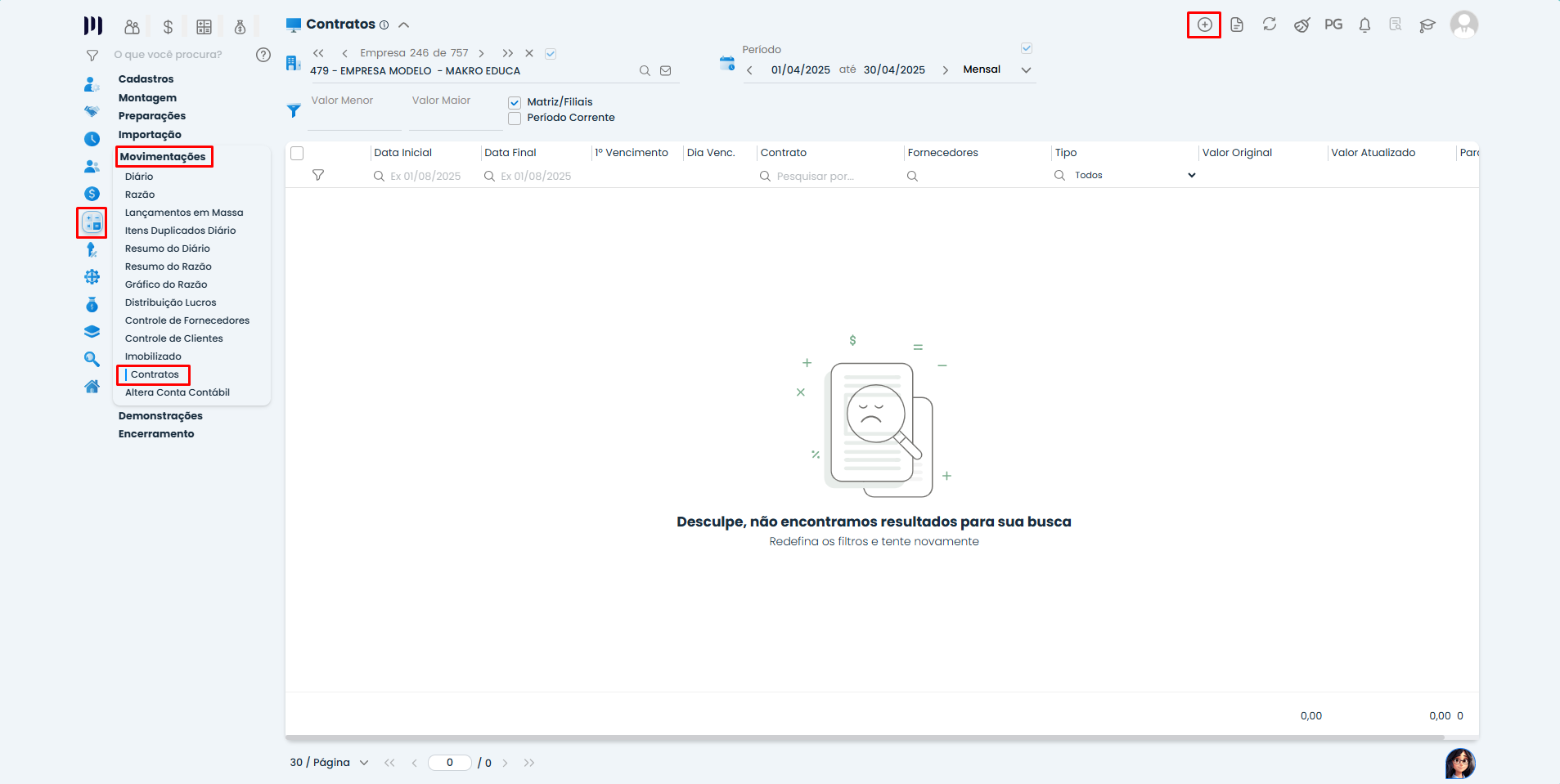Select Lançamentos em Massa from menu
The image size is (1560, 784).
point(184,213)
